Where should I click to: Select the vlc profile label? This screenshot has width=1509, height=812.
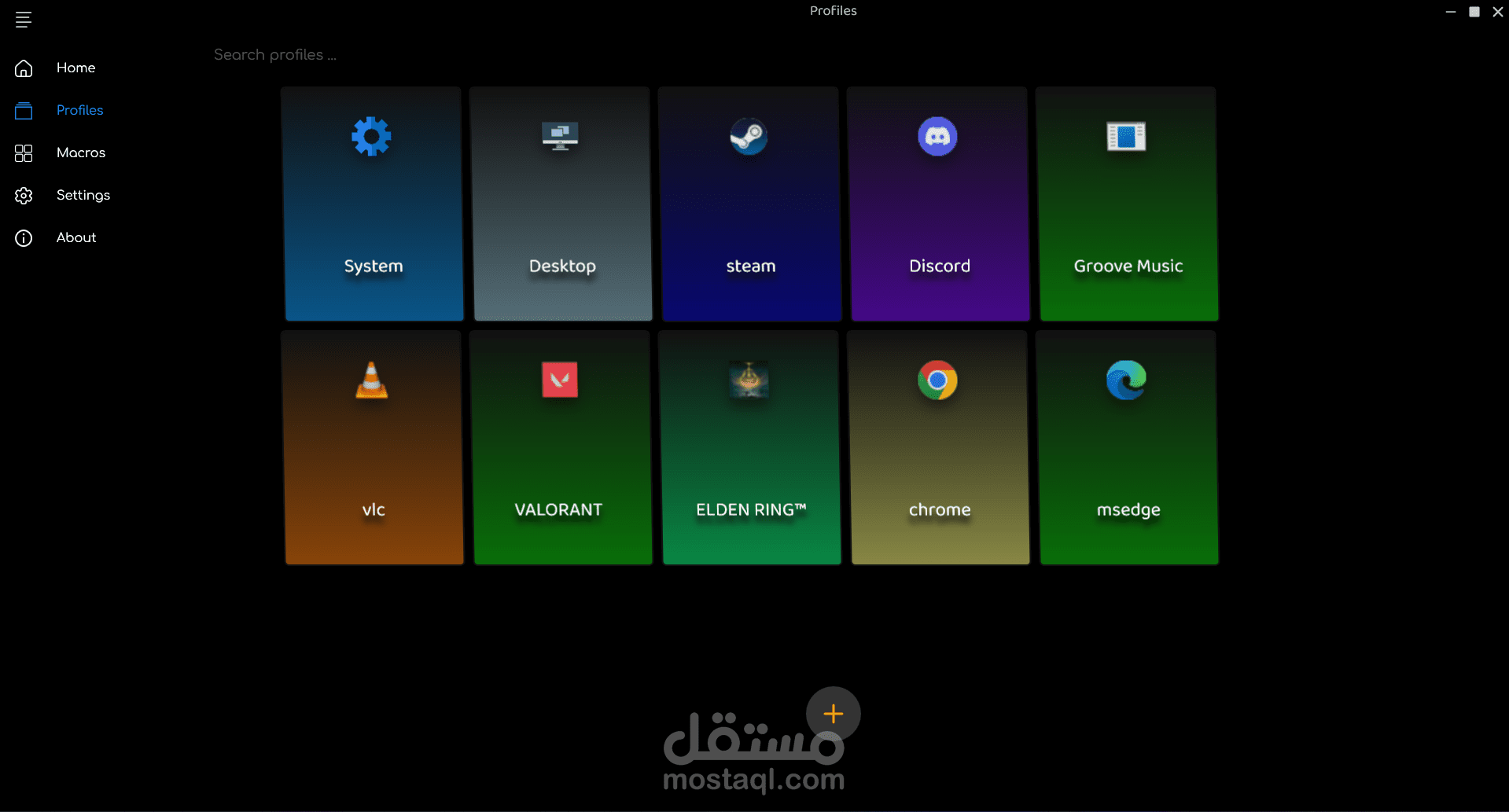click(374, 510)
